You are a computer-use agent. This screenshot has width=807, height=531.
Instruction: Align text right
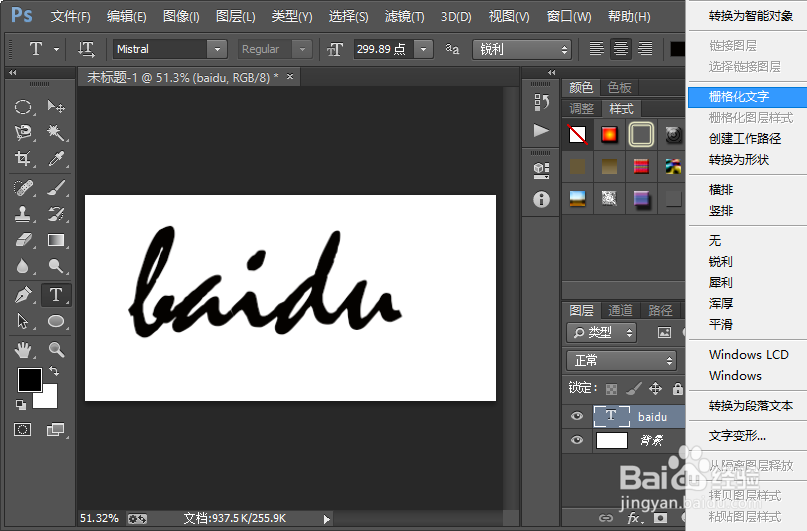pos(645,49)
